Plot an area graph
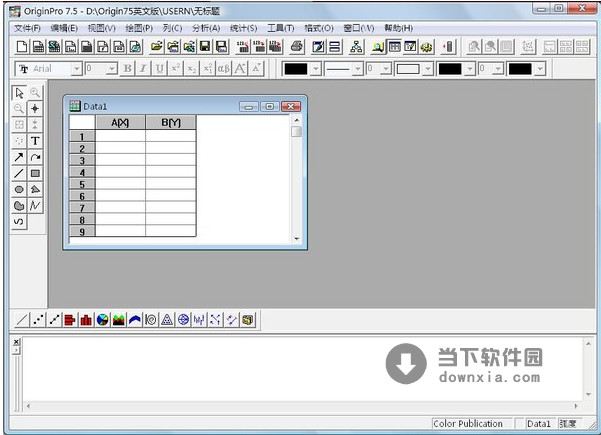 (x=118, y=319)
